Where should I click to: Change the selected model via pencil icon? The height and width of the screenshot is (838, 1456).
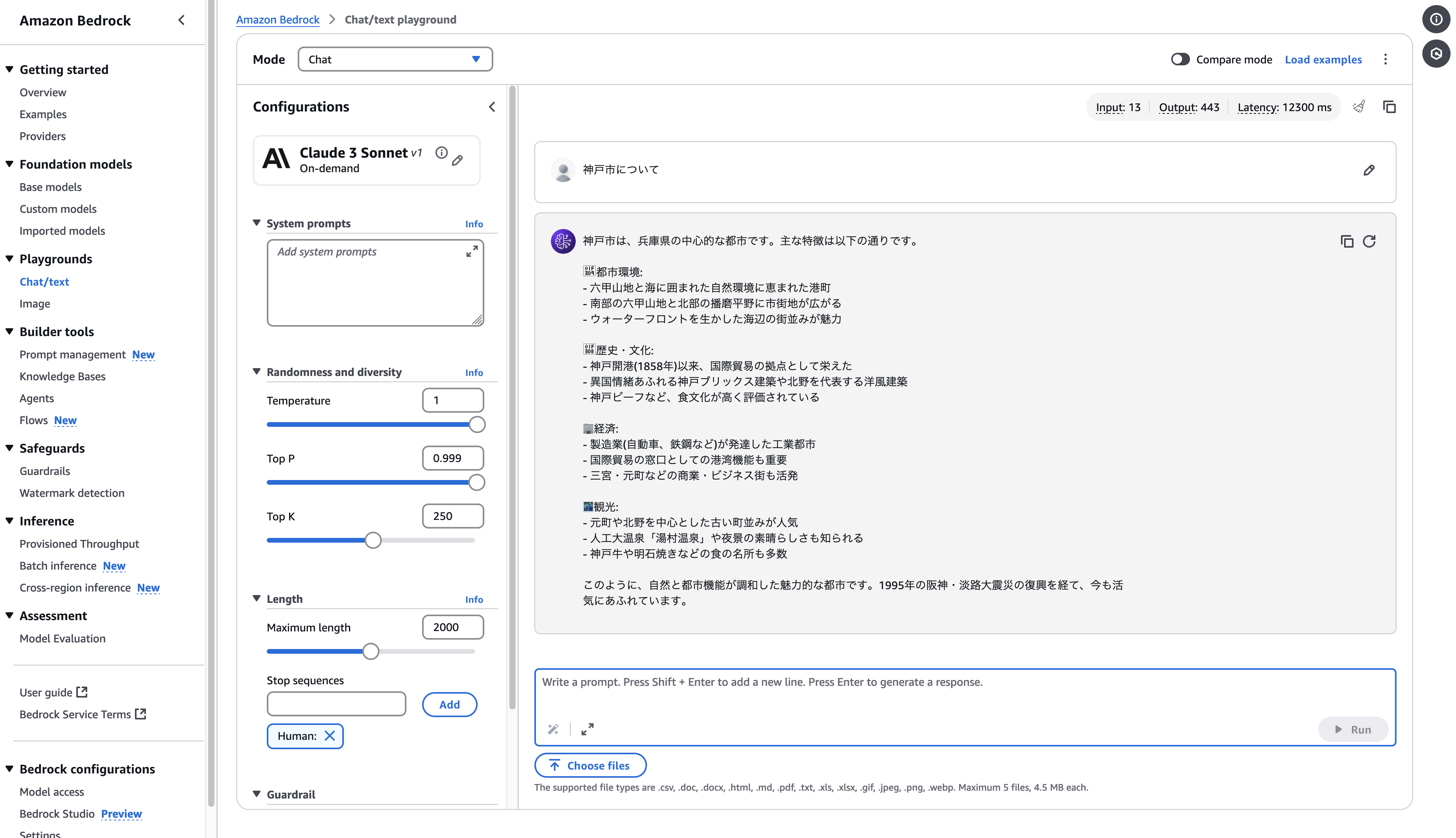coord(458,160)
